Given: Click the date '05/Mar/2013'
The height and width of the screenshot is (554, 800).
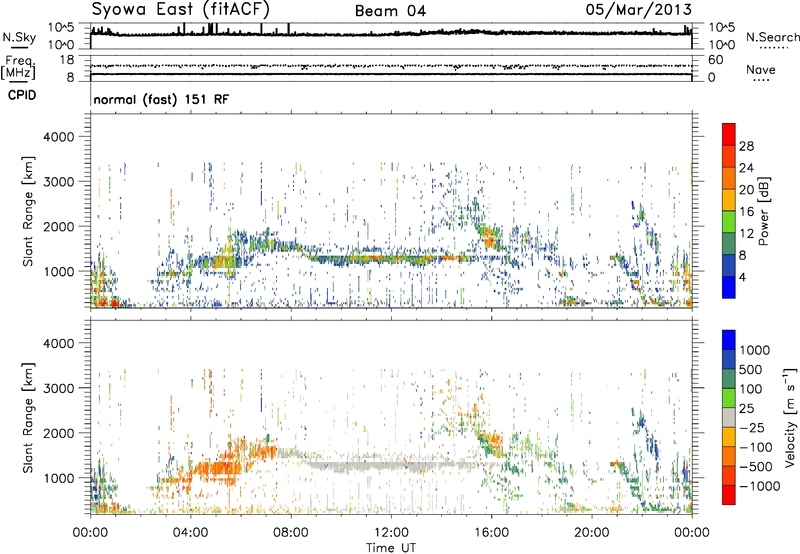Looking at the screenshot, I should tap(638, 10).
